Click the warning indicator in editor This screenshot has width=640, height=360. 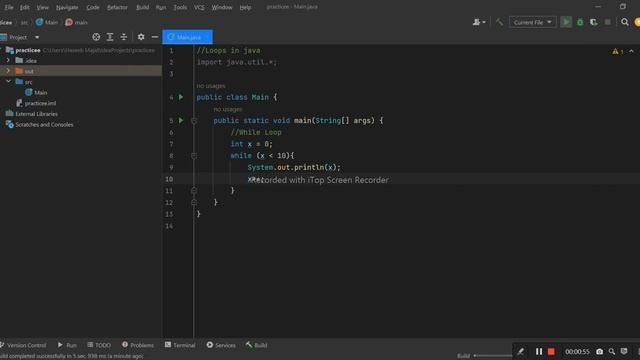click(618, 51)
